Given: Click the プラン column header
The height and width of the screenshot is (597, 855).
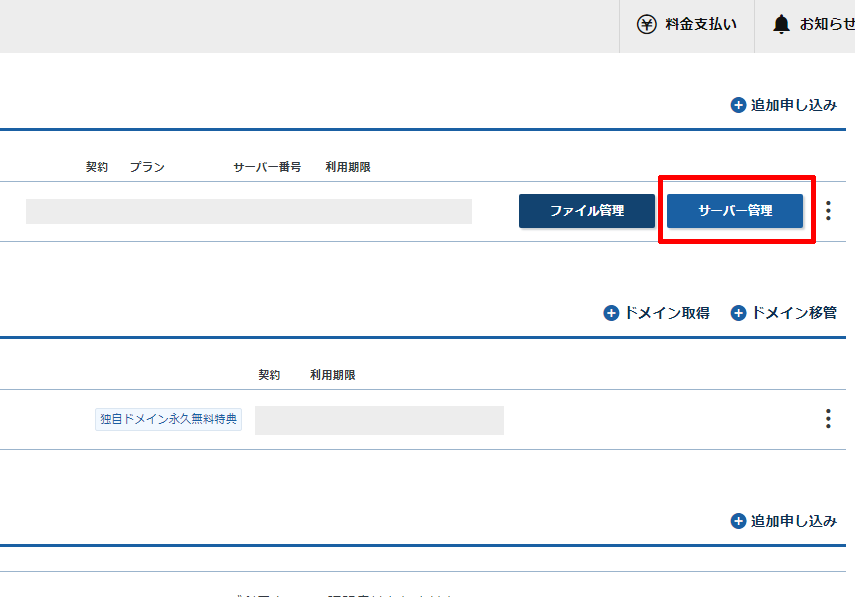Looking at the screenshot, I should (x=147, y=167).
